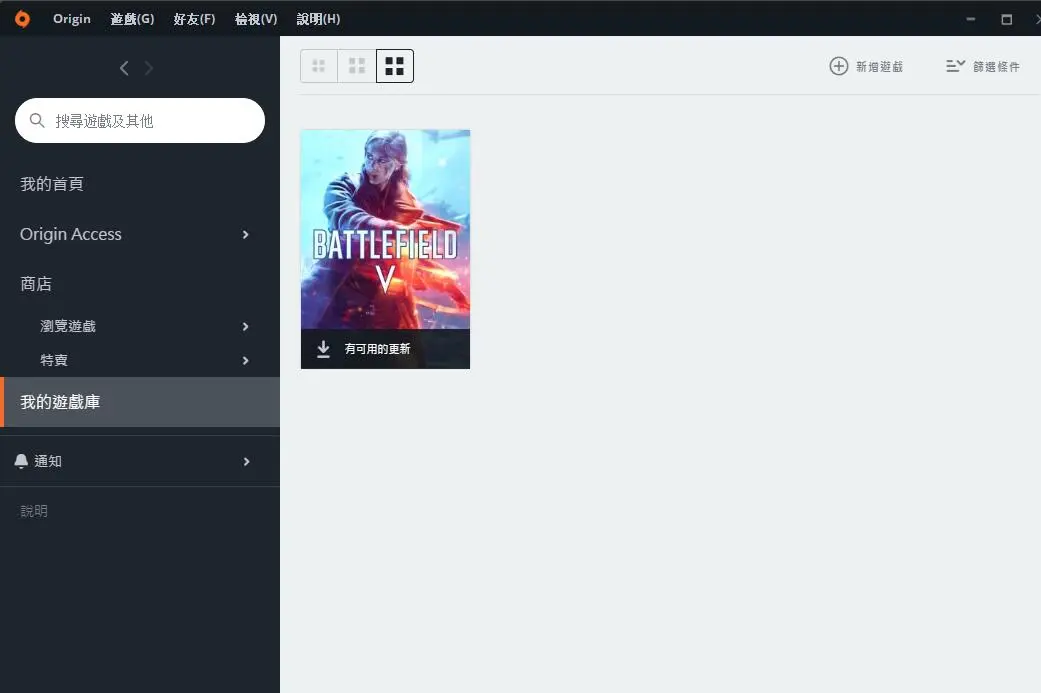Maximize the Origin window
Viewport: 1041px width, 693px height.
[1006, 19]
